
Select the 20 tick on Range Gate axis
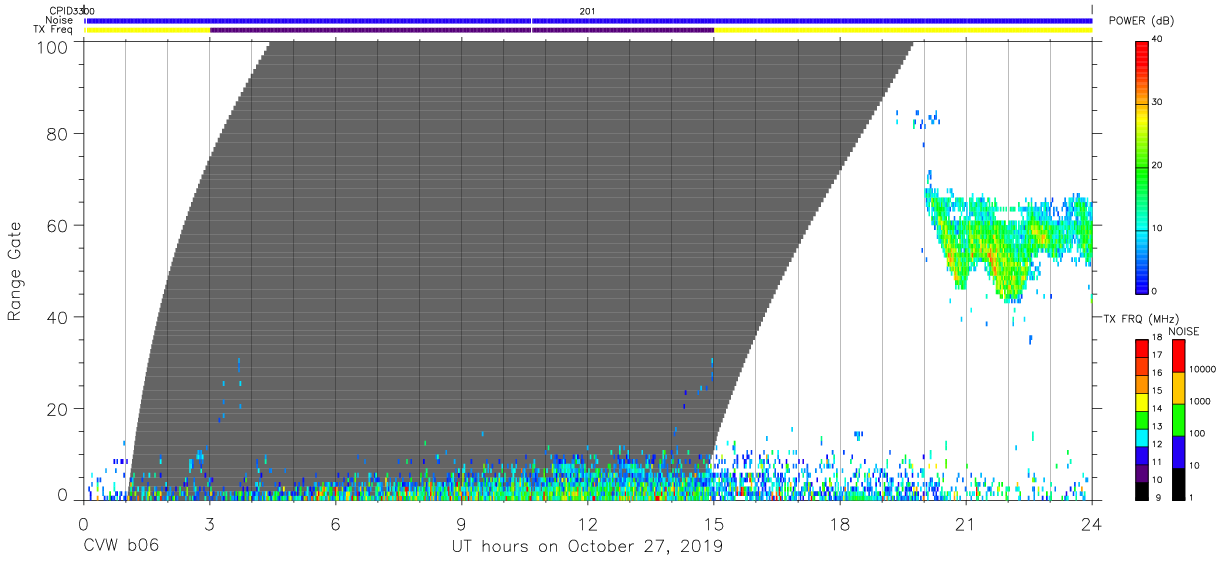point(58,410)
